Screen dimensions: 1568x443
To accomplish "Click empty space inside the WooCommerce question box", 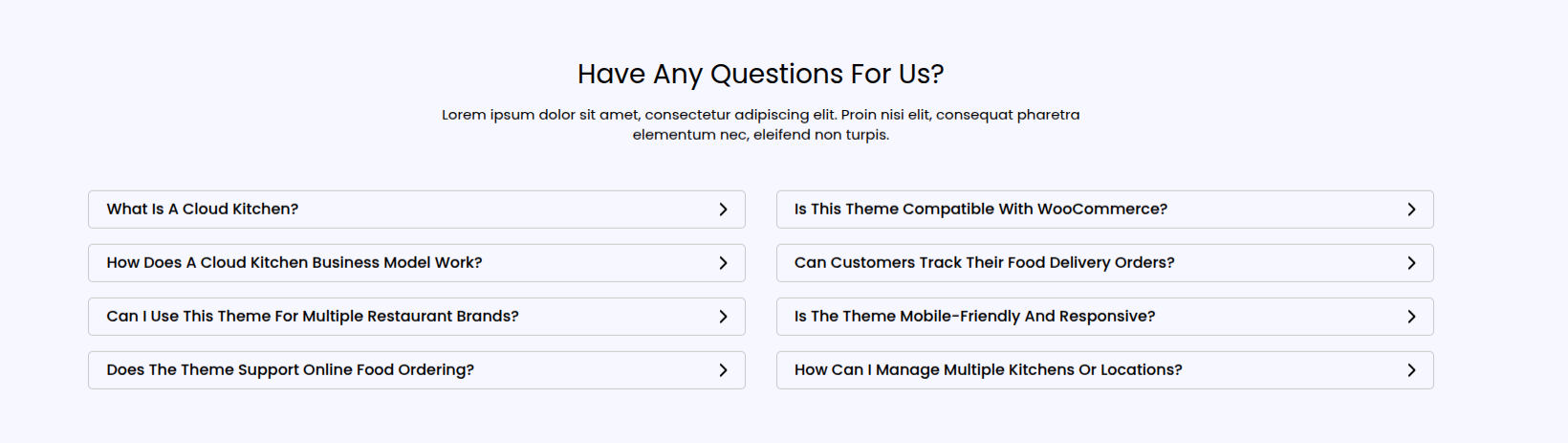I will (x=1281, y=210).
